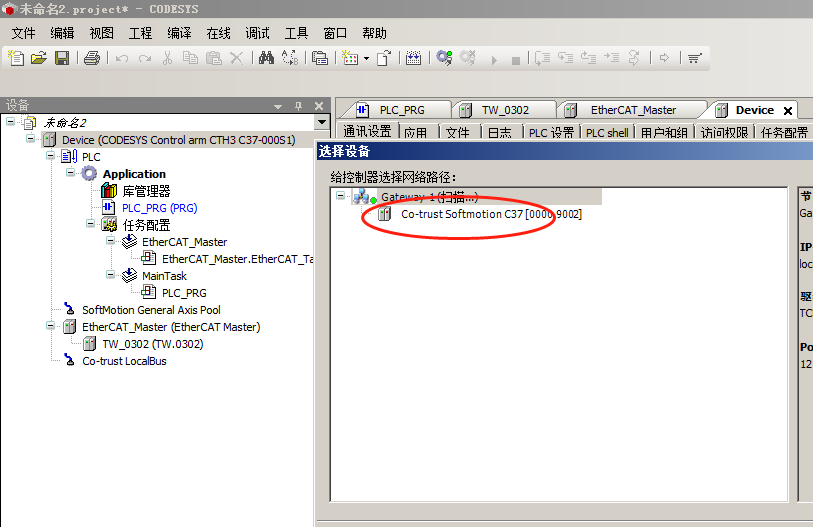Open the 编辑 menu
The height and width of the screenshot is (527, 813).
pyautogui.click(x=62, y=33)
